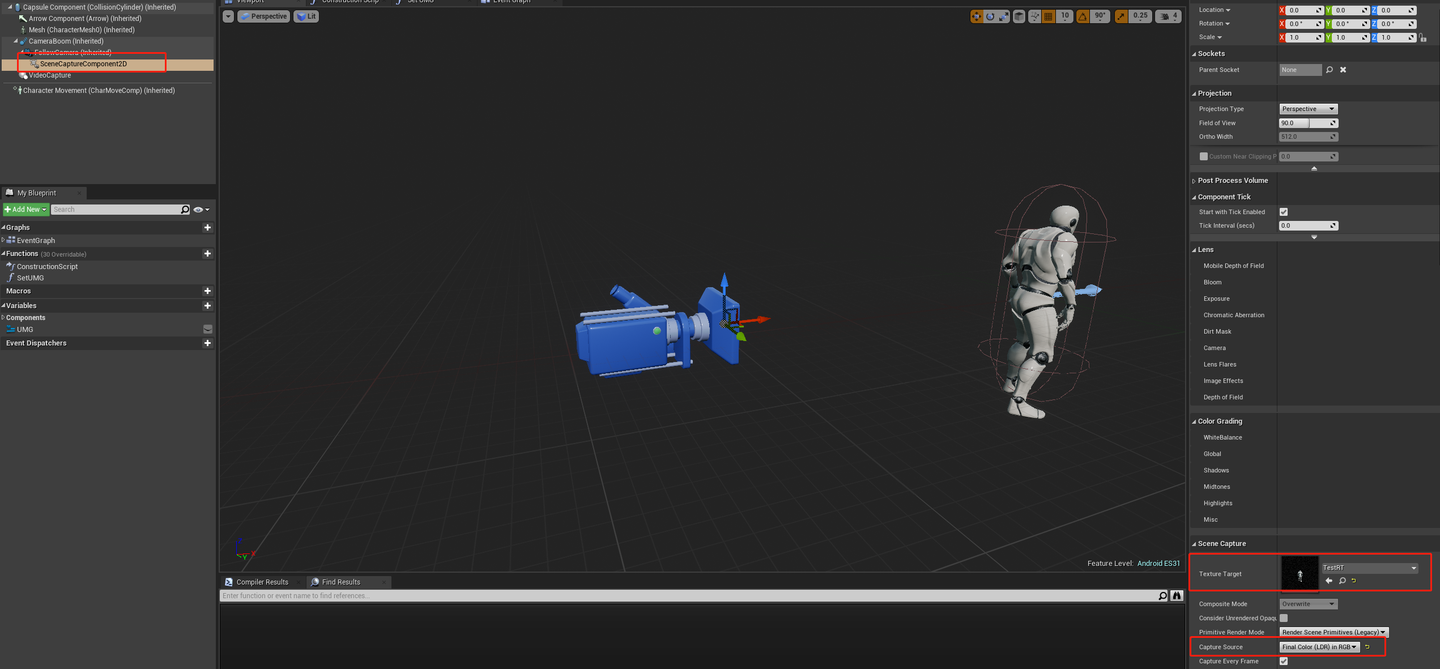Select the Rotate tool in viewport toolbar

(x=991, y=16)
